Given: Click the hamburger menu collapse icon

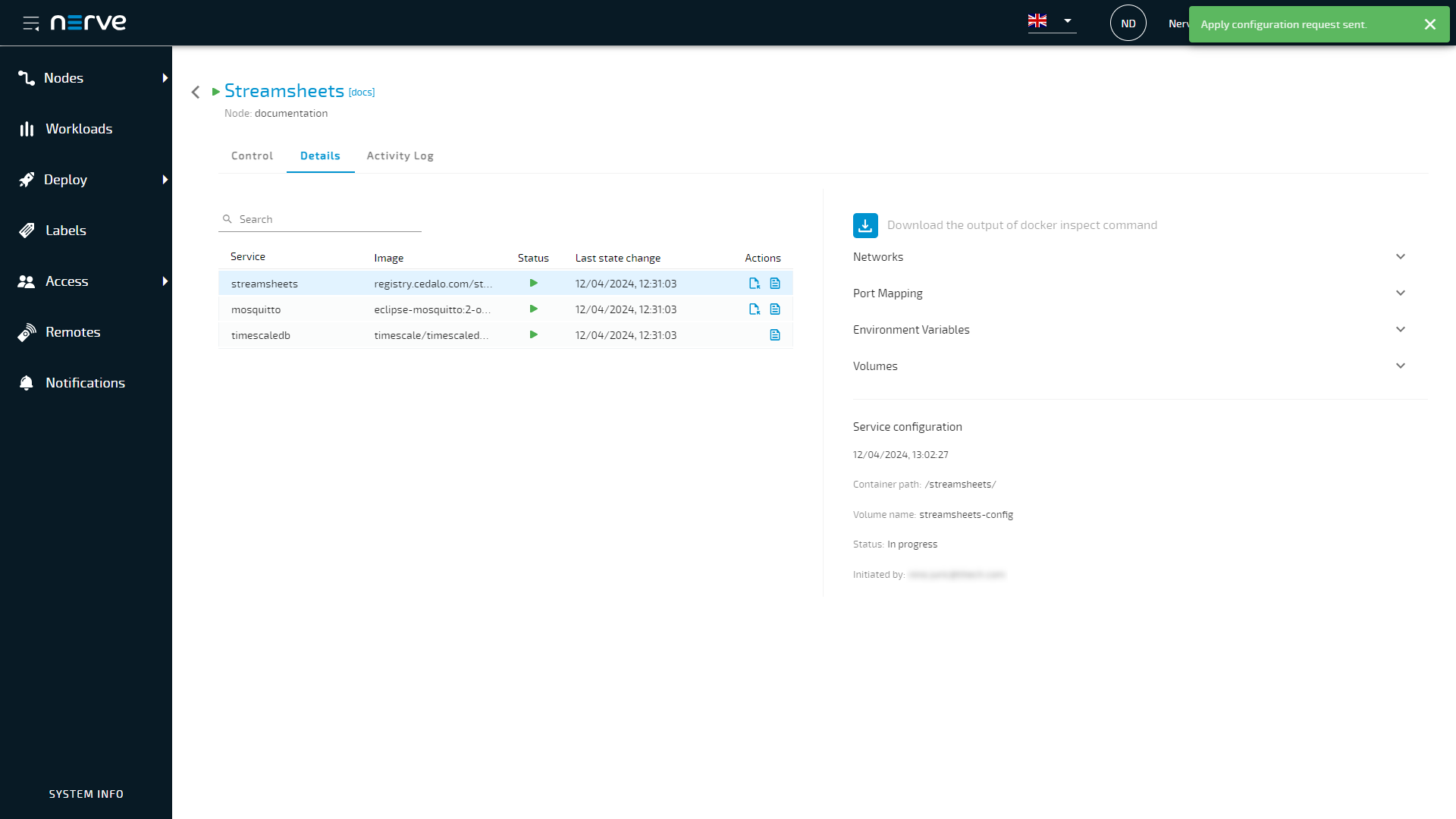Looking at the screenshot, I should point(30,24).
